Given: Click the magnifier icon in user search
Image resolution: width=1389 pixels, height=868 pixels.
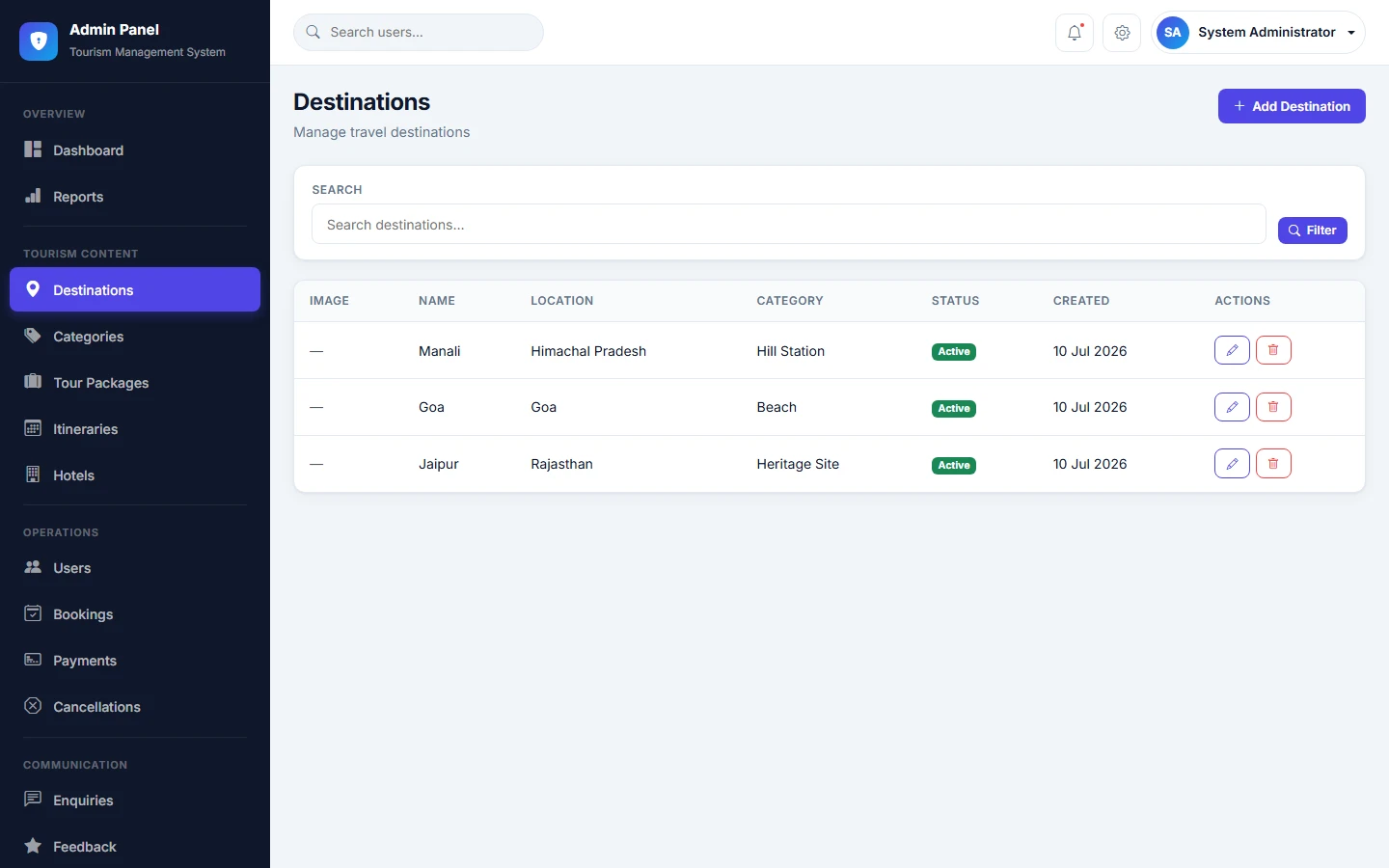Looking at the screenshot, I should (x=313, y=32).
